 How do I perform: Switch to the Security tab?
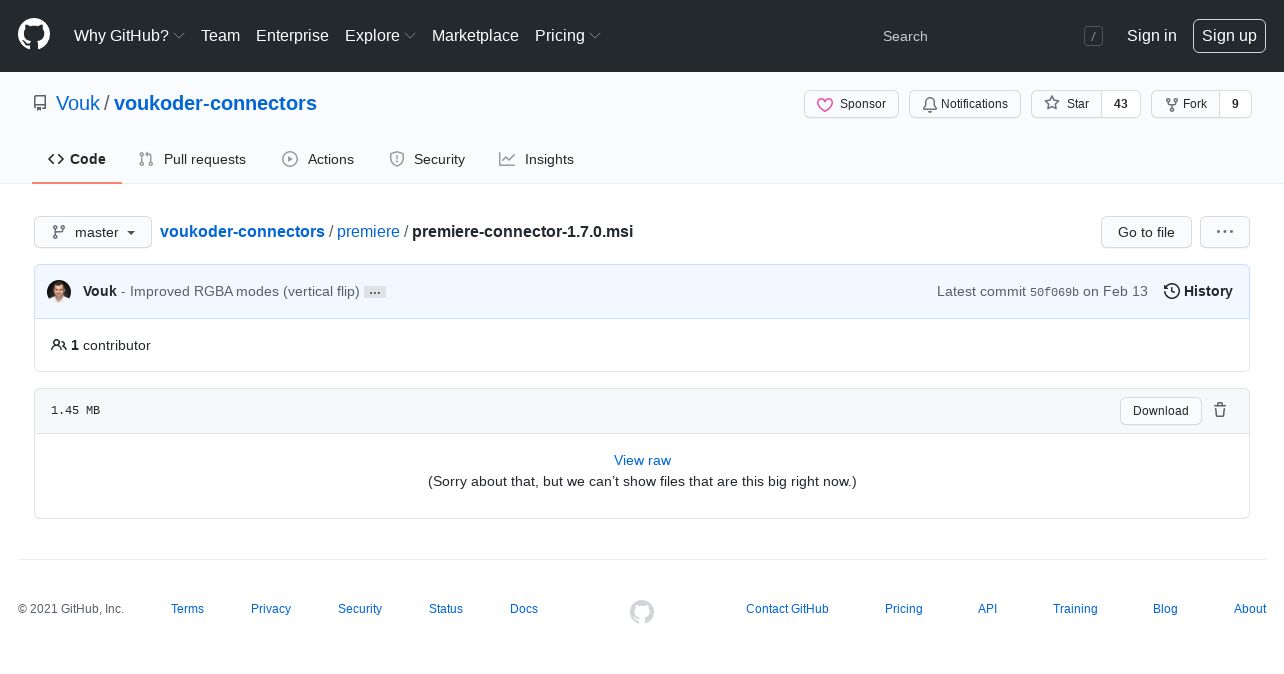pyautogui.click(x=427, y=159)
